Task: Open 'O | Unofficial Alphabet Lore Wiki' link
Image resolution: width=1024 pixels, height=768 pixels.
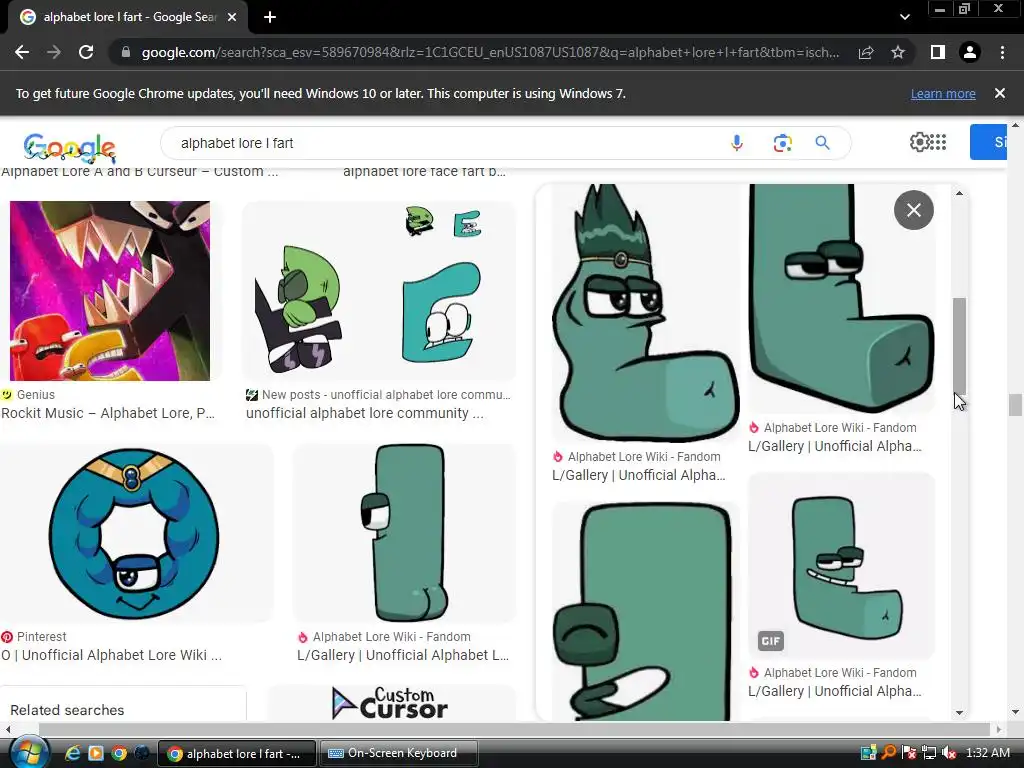Action: [112, 655]
